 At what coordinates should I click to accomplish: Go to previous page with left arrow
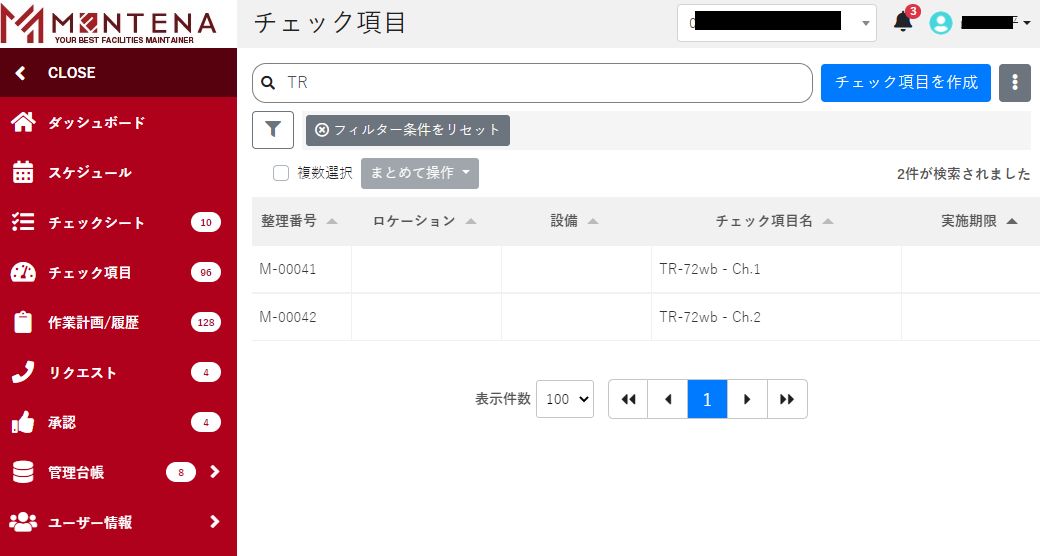click(x=667, y=399)
